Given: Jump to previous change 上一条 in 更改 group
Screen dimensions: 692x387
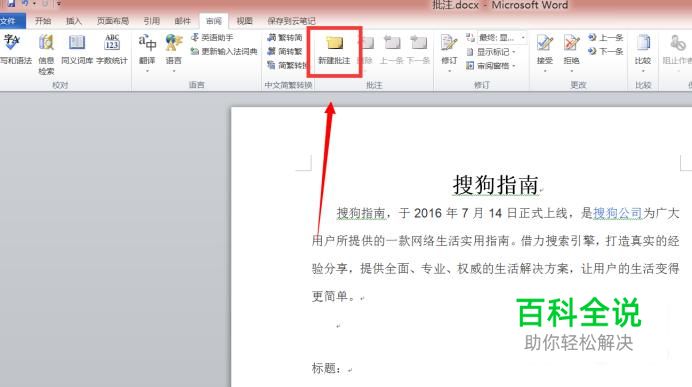Looking at the screenshot, I should pos(606,38).
